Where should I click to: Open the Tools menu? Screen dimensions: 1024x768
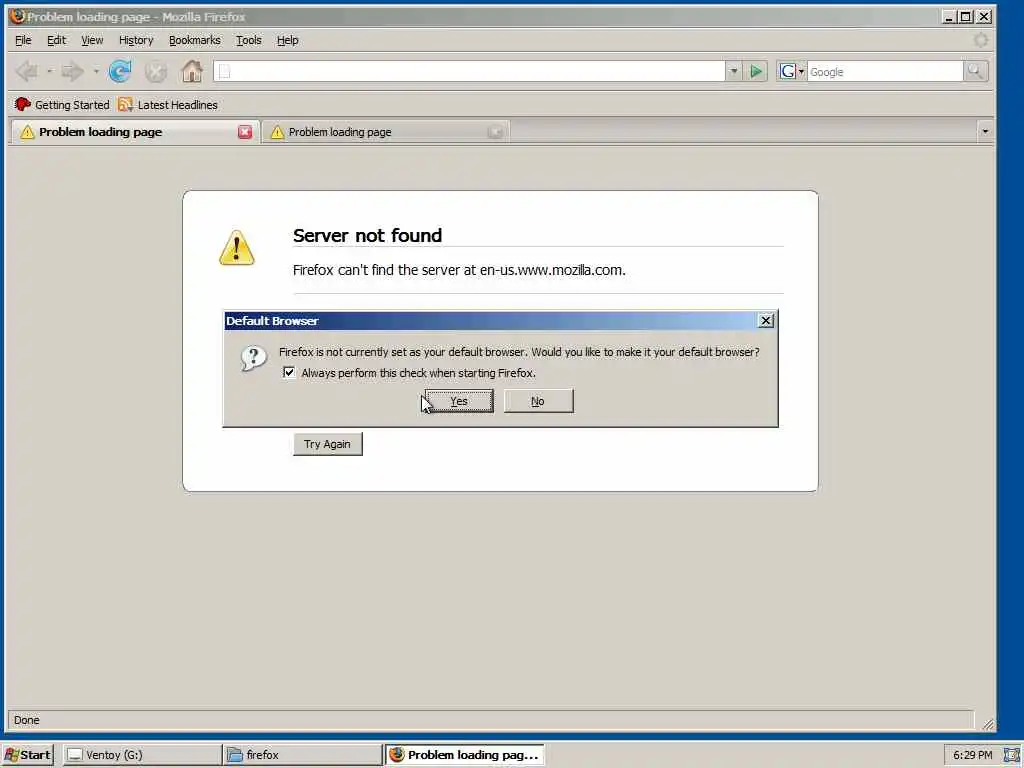tap(249, 40)
